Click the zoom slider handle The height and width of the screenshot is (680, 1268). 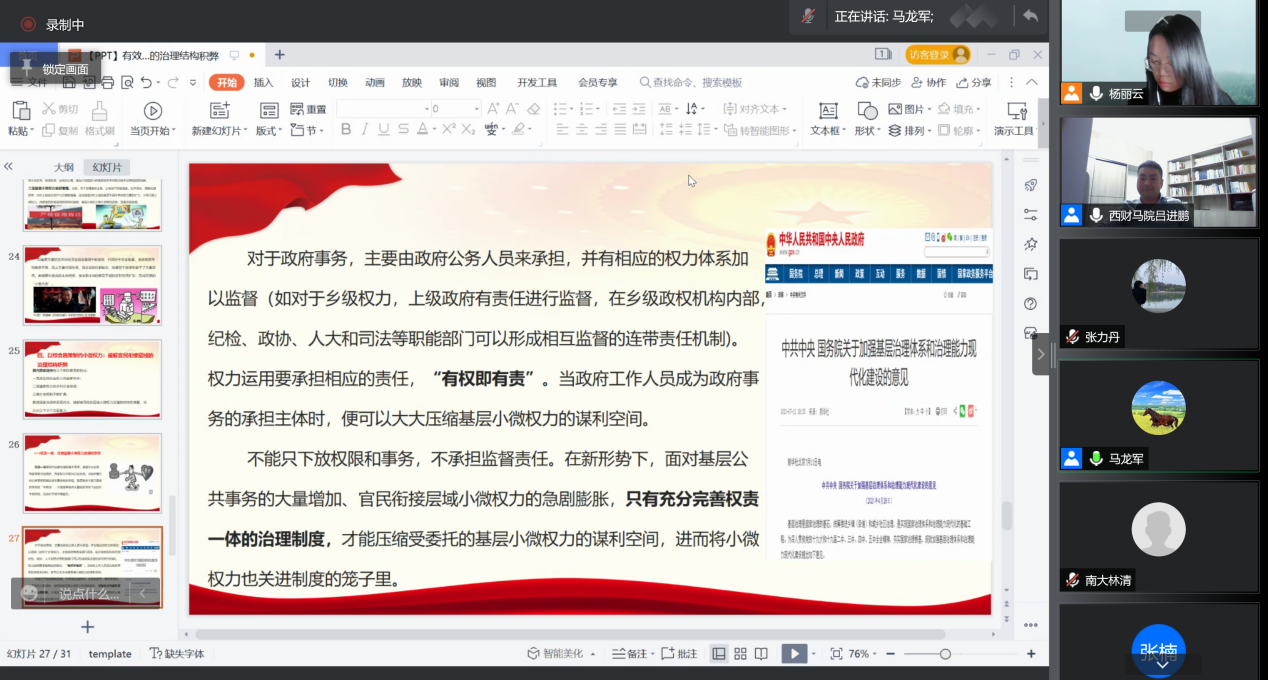pos(945,654)
